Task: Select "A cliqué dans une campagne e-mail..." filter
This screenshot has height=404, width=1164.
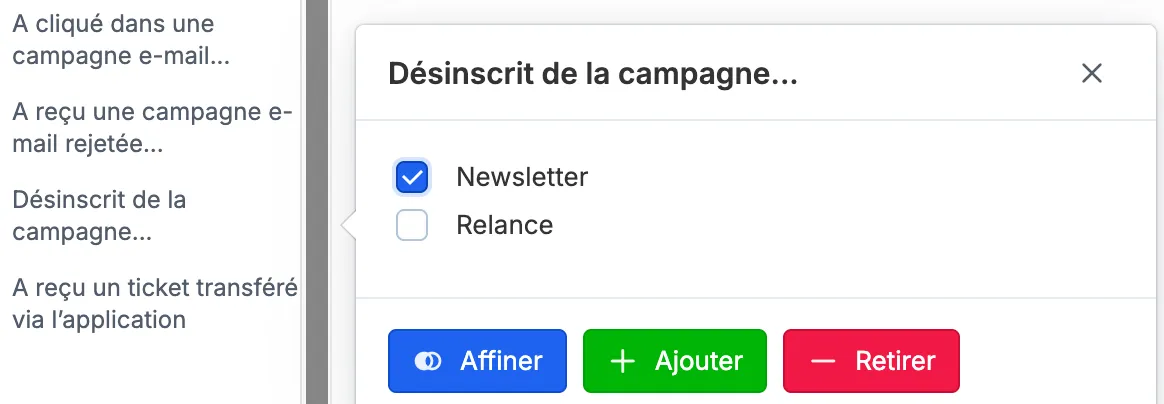Action: point(121,40)
